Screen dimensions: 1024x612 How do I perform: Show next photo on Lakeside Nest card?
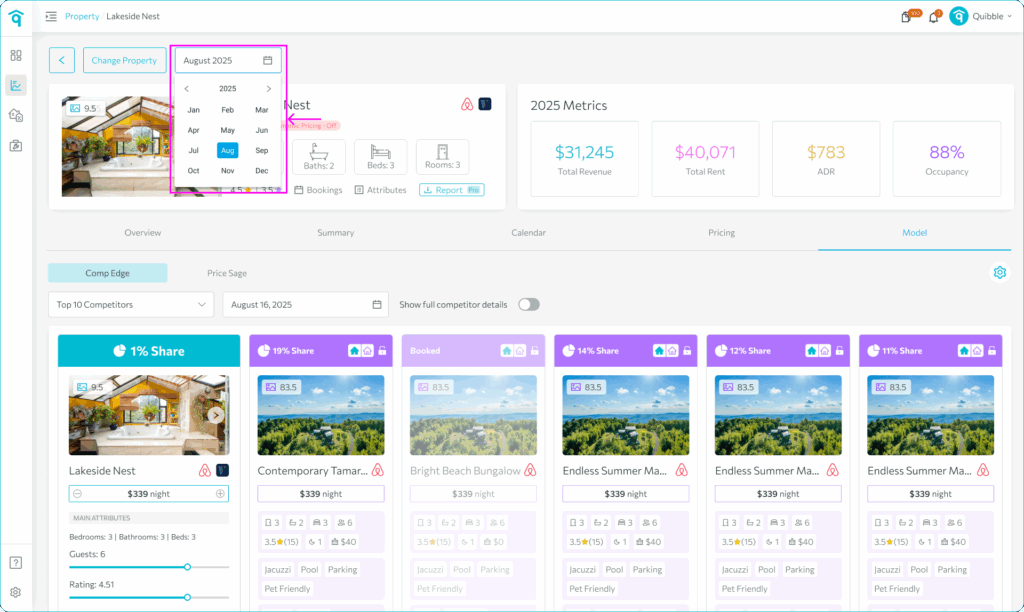(x=216, y=415)
